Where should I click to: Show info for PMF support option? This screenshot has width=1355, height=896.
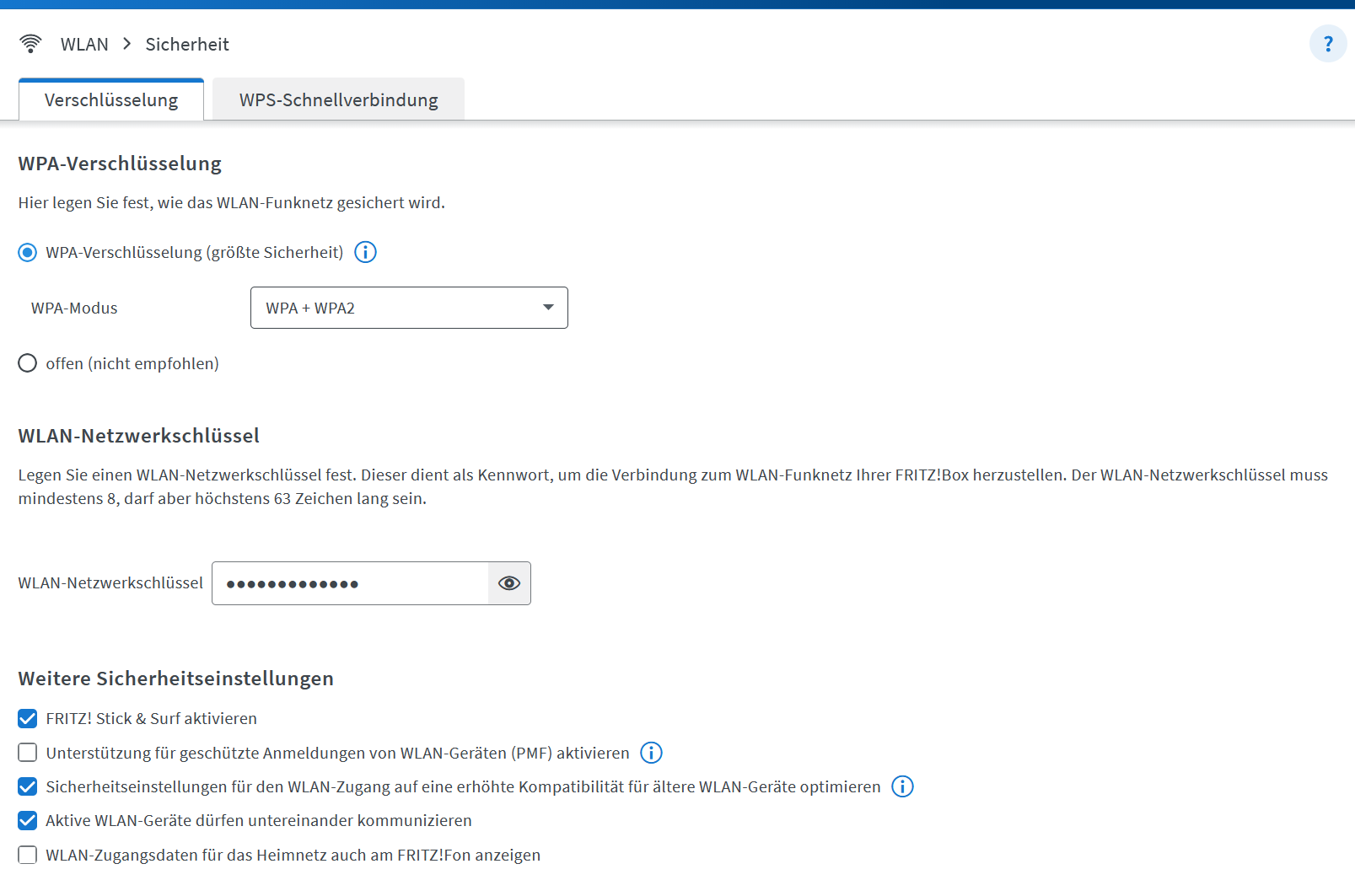tap(651, 753)
